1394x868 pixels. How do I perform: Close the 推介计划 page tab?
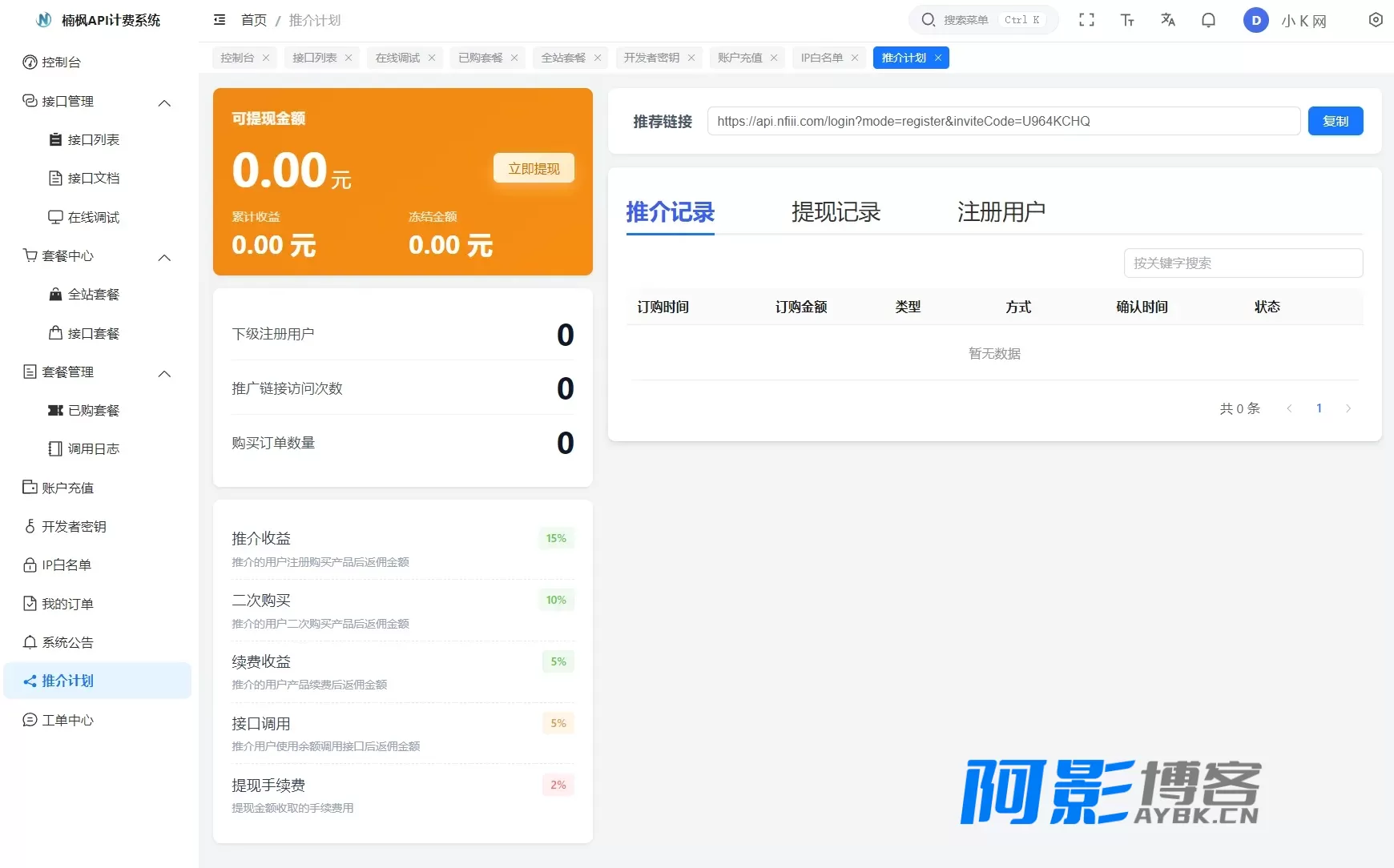938,58
